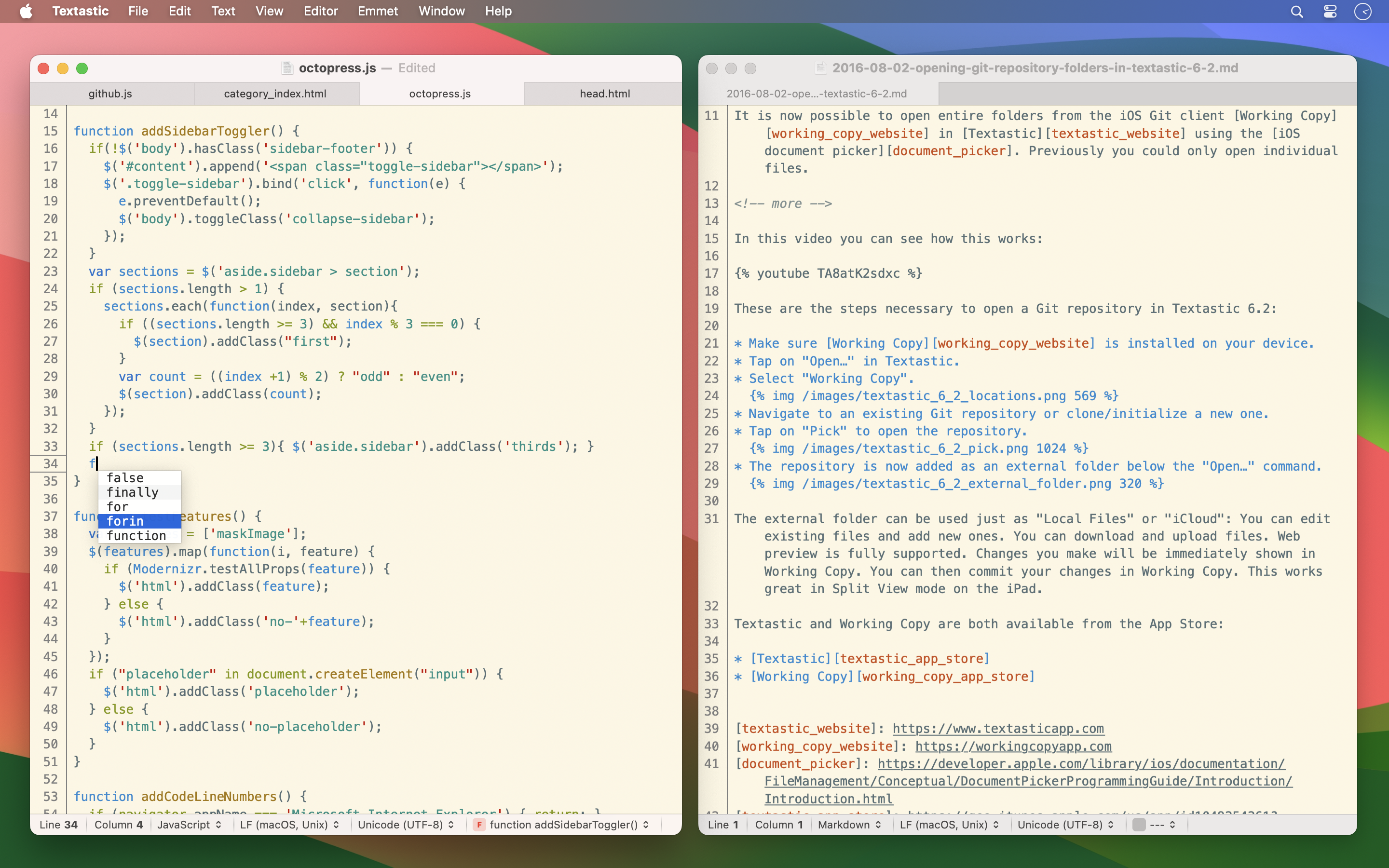Open the View menu
Screen dimensions: 1389x868
269,11
